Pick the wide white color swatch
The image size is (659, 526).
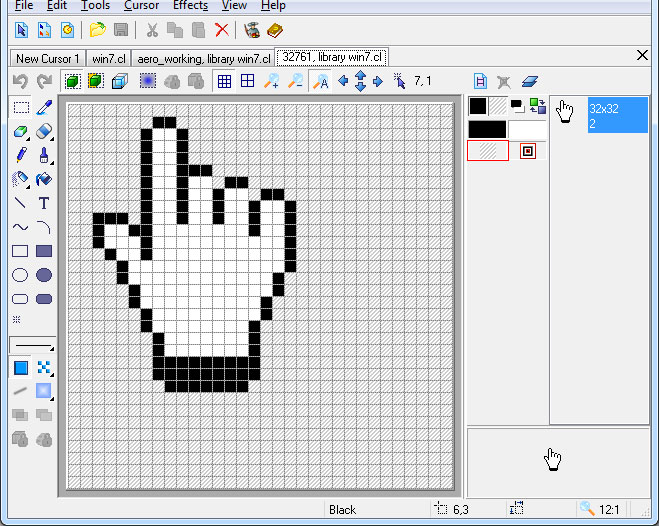527,129
